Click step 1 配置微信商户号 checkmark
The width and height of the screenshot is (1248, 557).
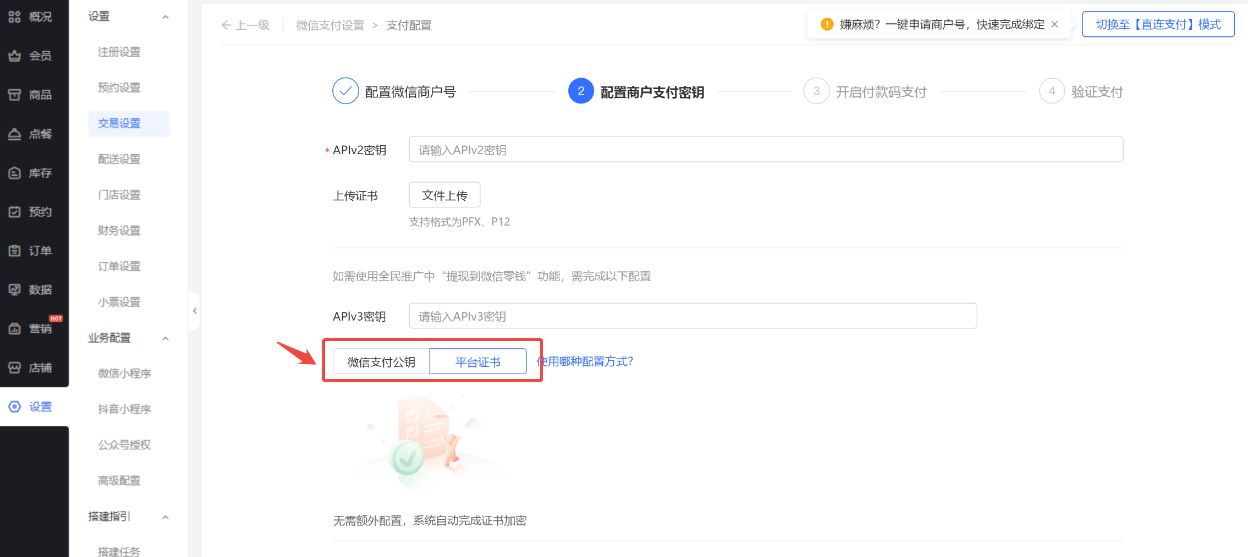coord(345,91)
